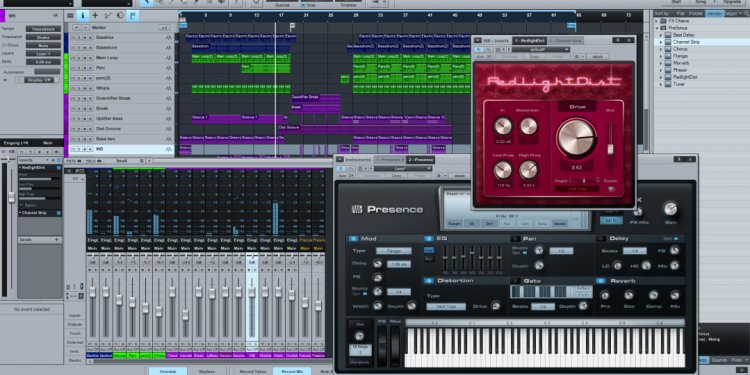750x375 pixels.
Task: Click the Record Mix button
Action: click(292, 371)
